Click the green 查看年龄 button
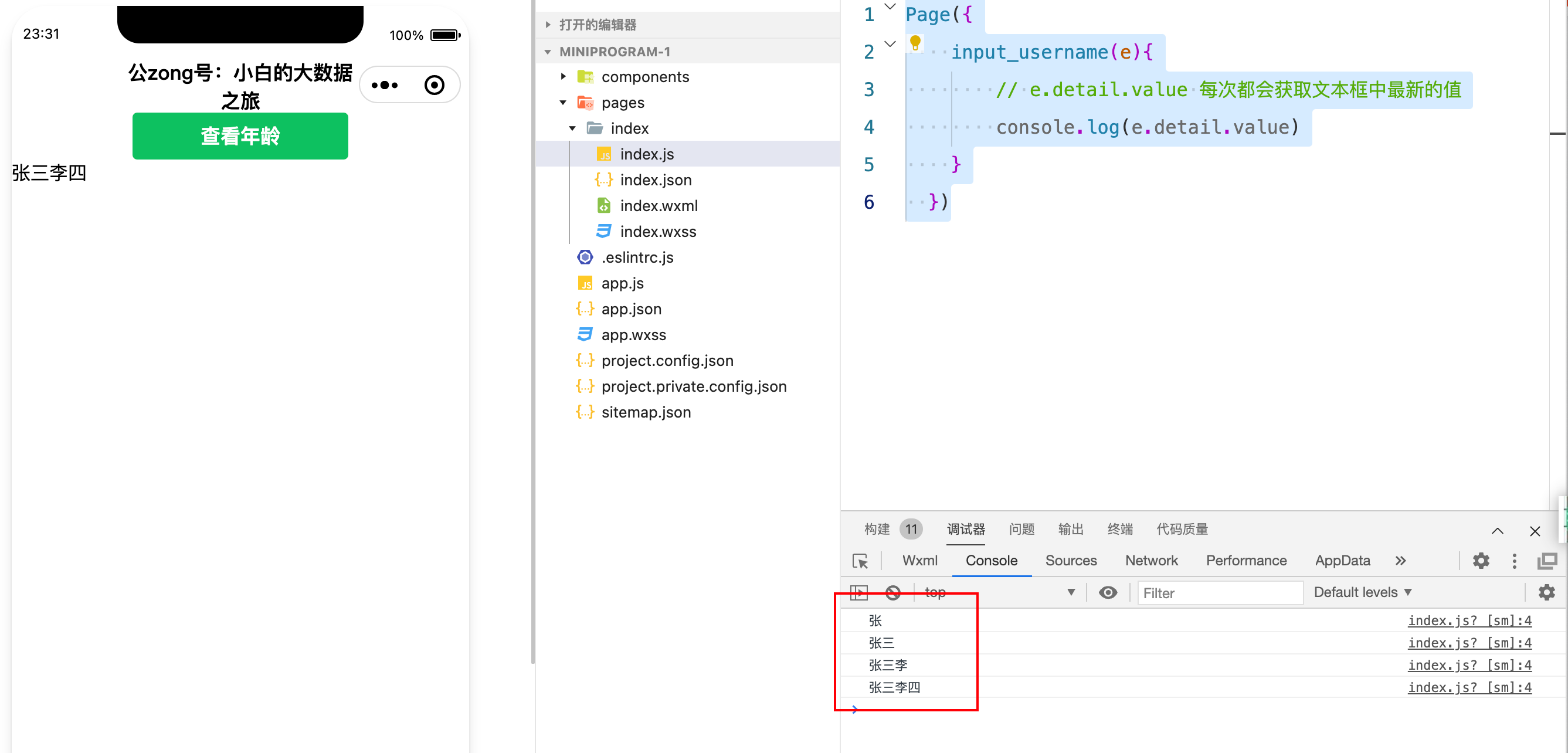This screenshot has width=1568, height=753. [x=240, y=135]
